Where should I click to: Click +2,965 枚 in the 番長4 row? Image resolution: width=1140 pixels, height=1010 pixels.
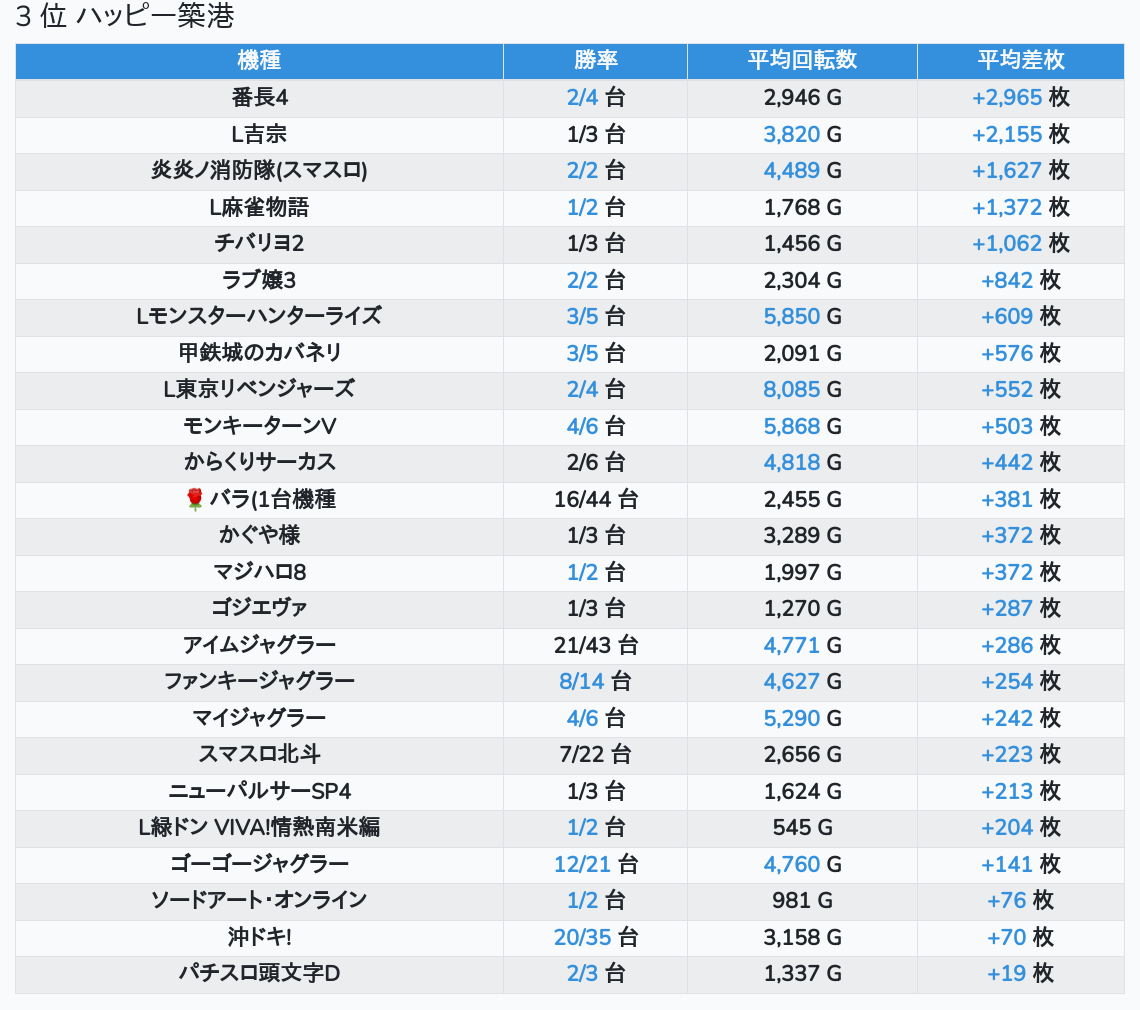(1021, 97)
